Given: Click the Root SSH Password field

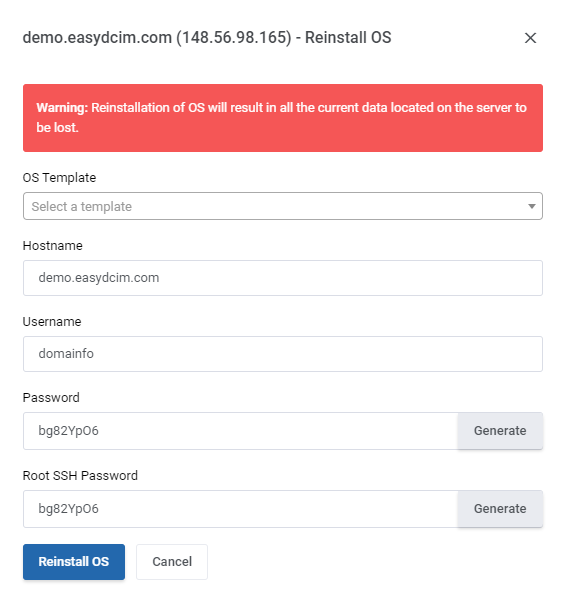Looking at the screenshot, I should click(x=240, y=509).
